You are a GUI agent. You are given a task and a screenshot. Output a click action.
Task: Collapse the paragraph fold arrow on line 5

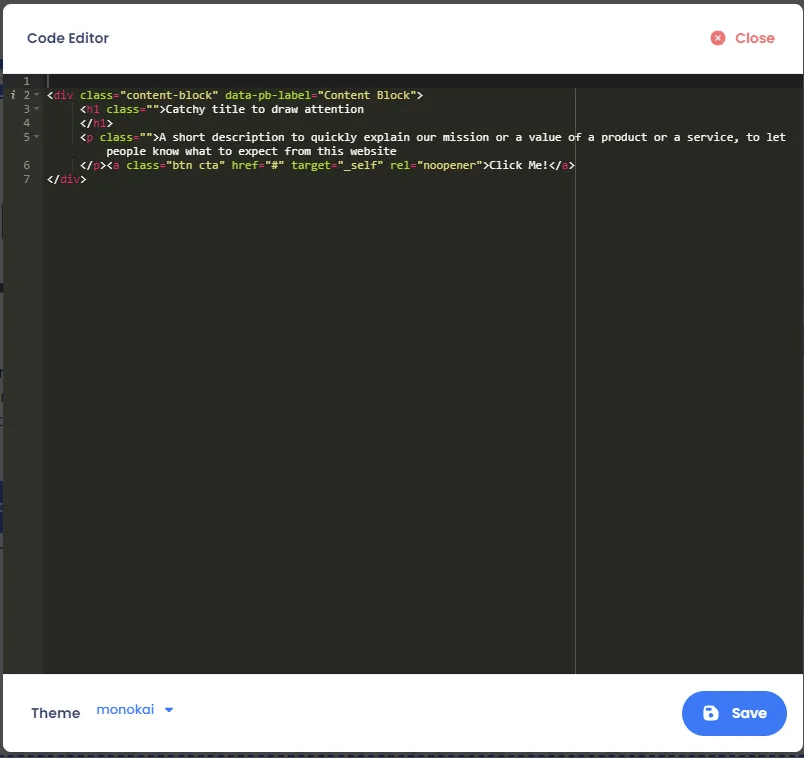[x=37, y=137]
